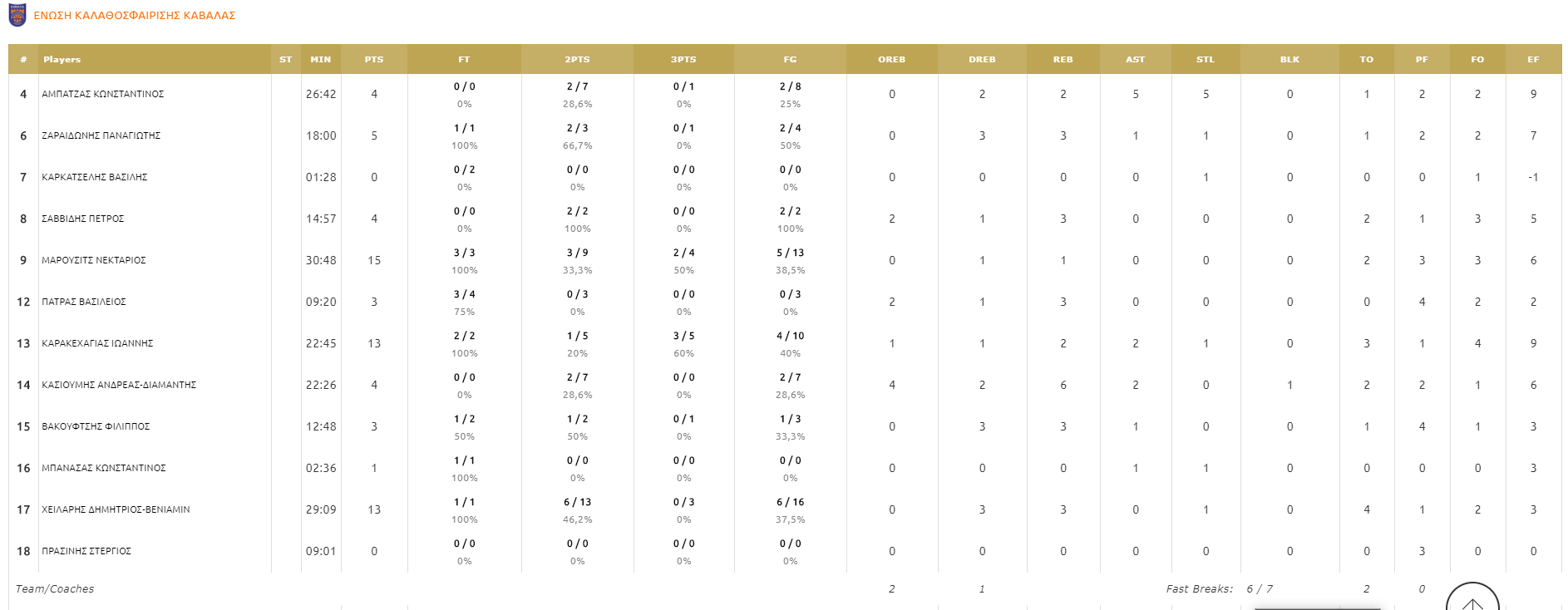Sort by the 3PTS column header
The width and height of the screenshot is (1568, 610).
[x=683, y=60]
